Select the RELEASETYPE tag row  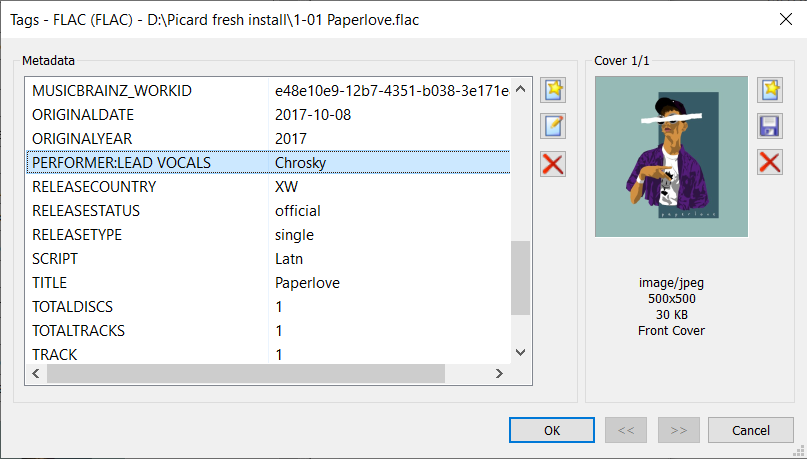coord(268,235)
